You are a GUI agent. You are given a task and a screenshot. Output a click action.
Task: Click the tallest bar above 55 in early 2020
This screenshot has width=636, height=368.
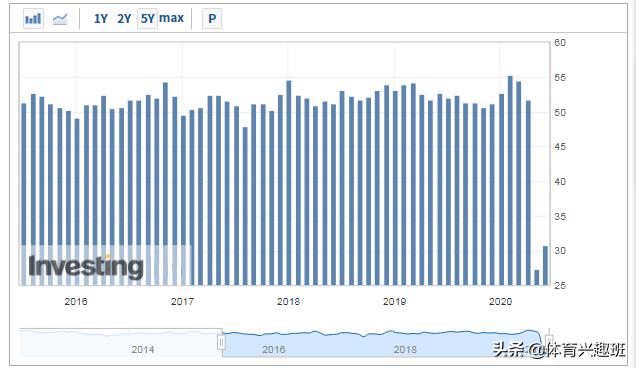point(510,181)
